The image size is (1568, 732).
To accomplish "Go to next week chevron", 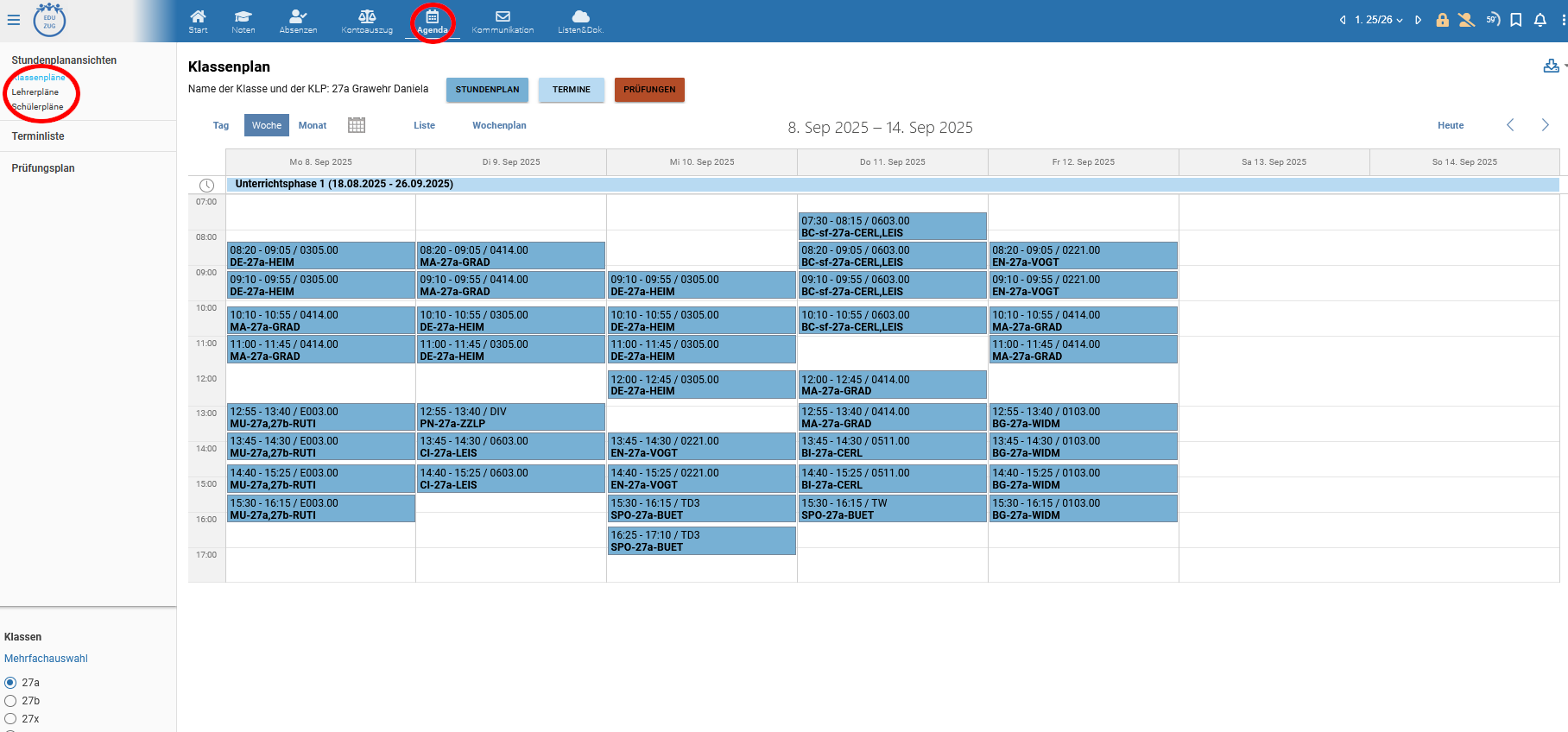I will tap(1545, 125).
